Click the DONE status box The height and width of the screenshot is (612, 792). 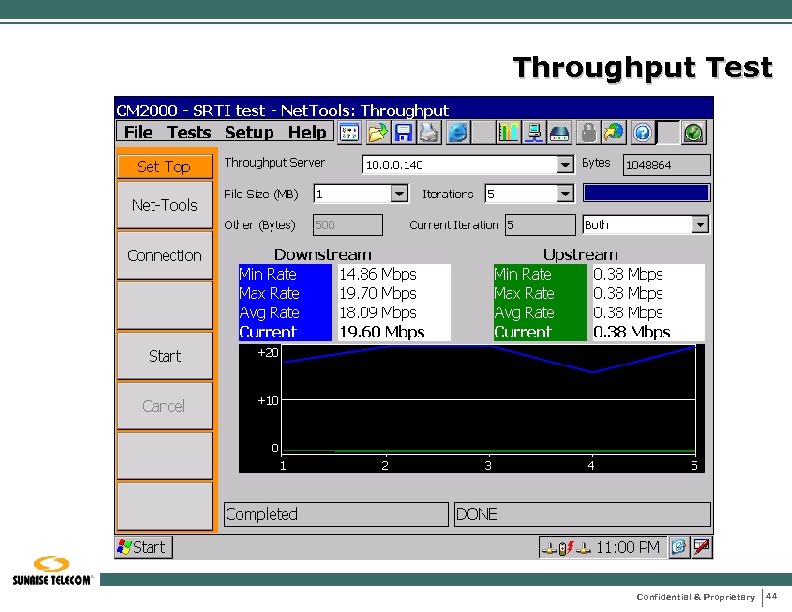(x=582, y=514)
